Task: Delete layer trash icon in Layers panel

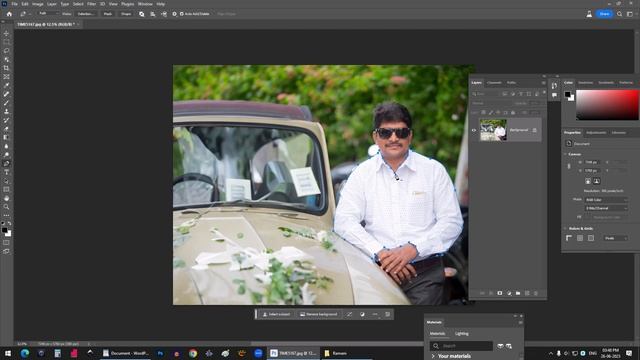Action: (536, 293)
